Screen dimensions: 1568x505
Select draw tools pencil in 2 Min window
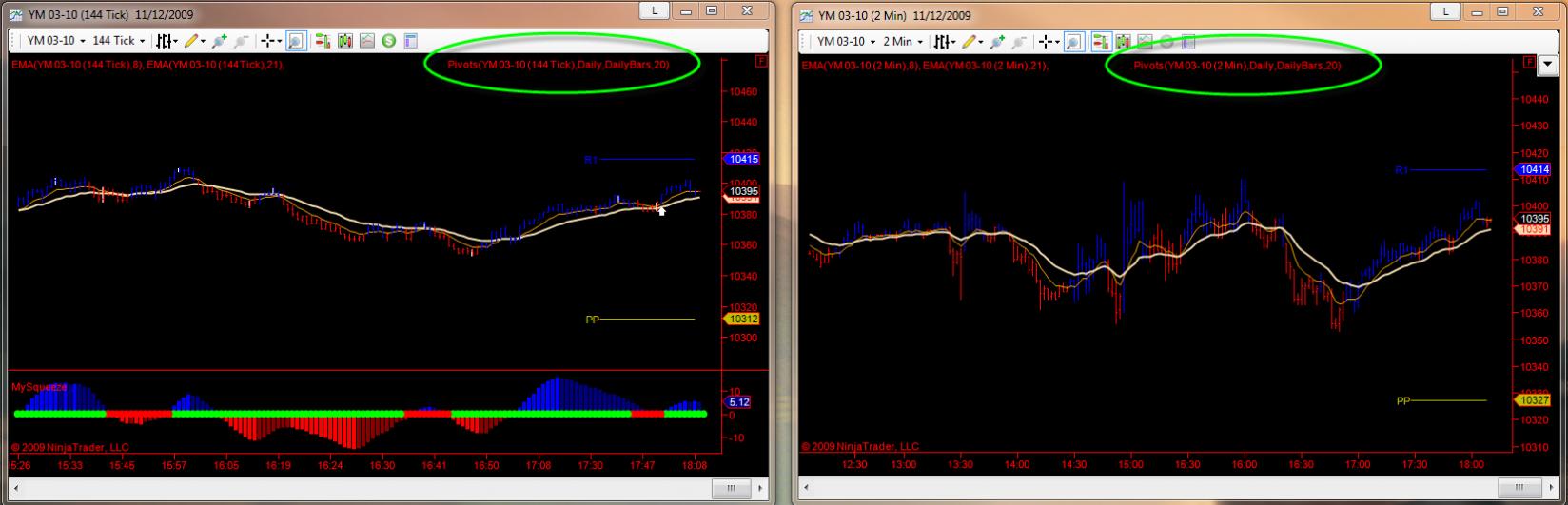click(x=969, y=42)
